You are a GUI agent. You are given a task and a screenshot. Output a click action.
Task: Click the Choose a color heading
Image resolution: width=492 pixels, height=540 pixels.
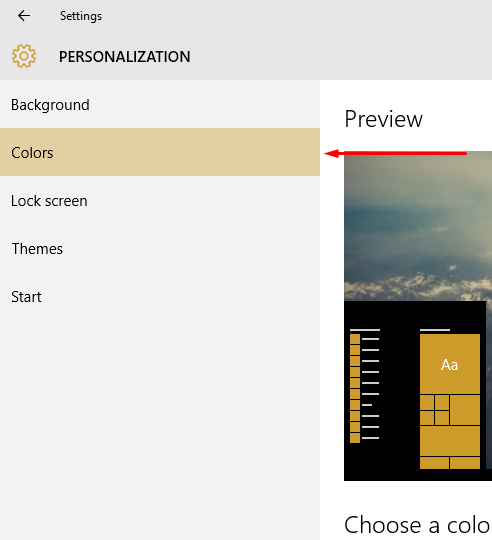[x=418, y=525]
